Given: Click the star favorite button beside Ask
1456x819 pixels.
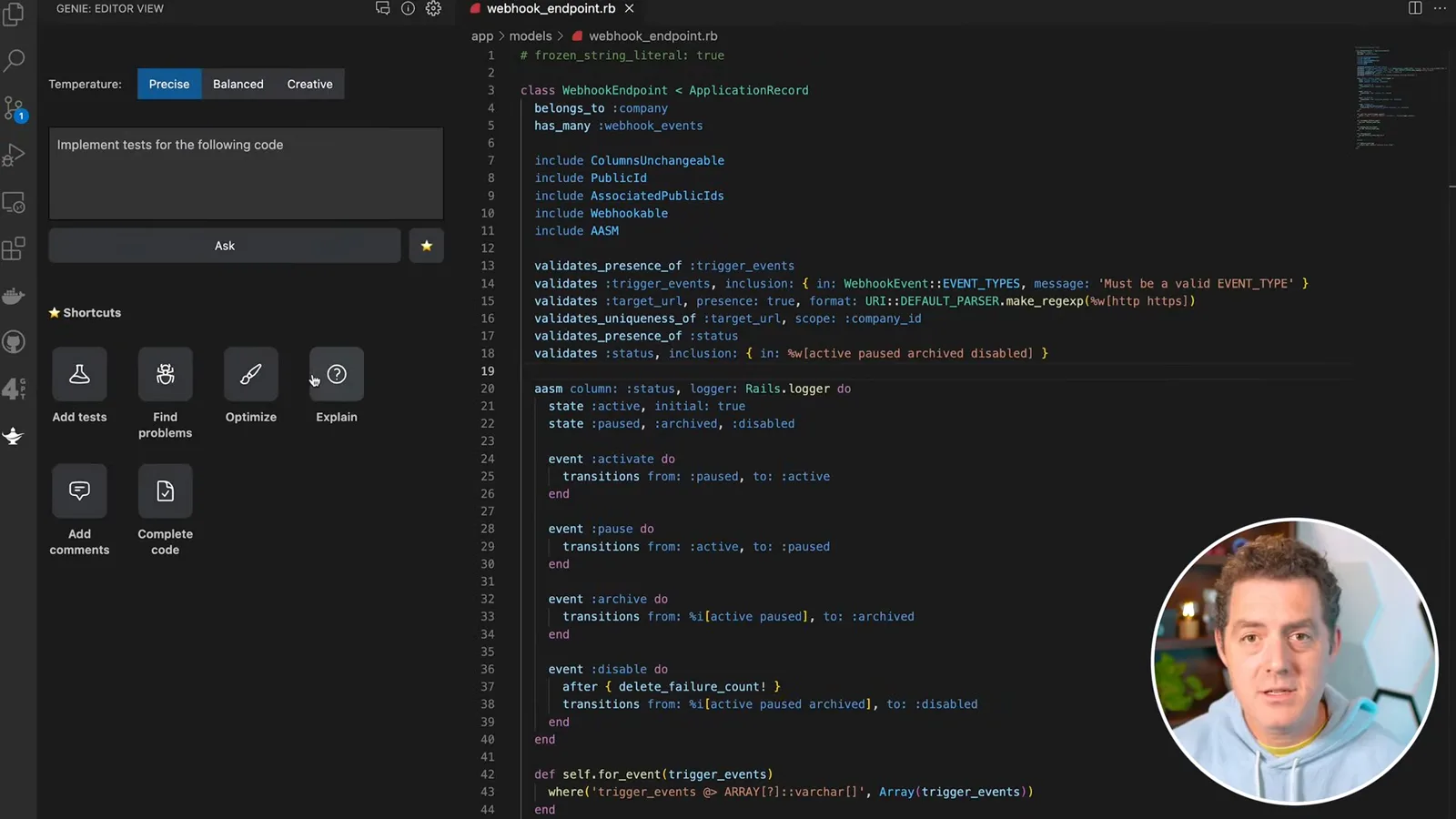Looking at the screenshot, I should tap(426, 246).
